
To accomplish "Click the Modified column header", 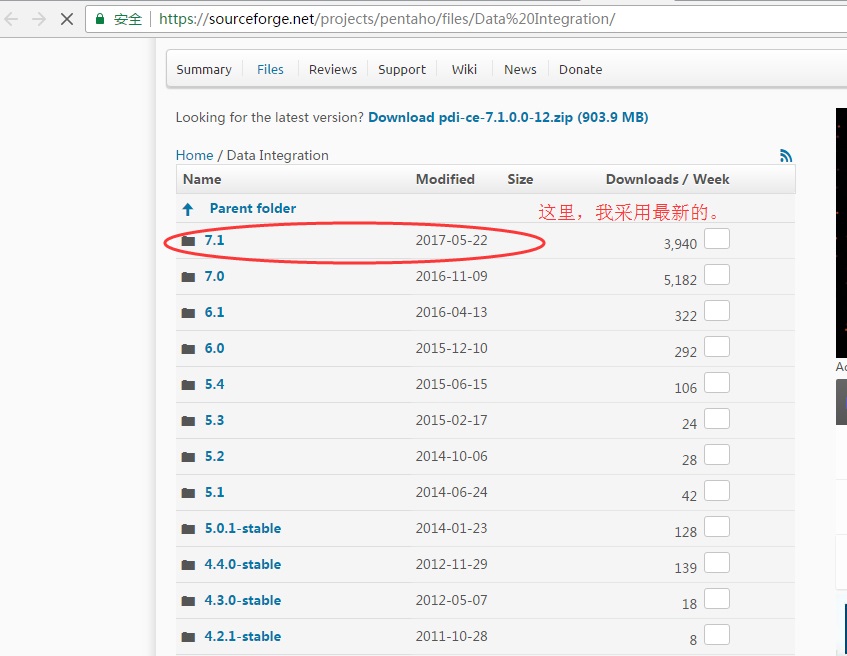I will point(445,179).
